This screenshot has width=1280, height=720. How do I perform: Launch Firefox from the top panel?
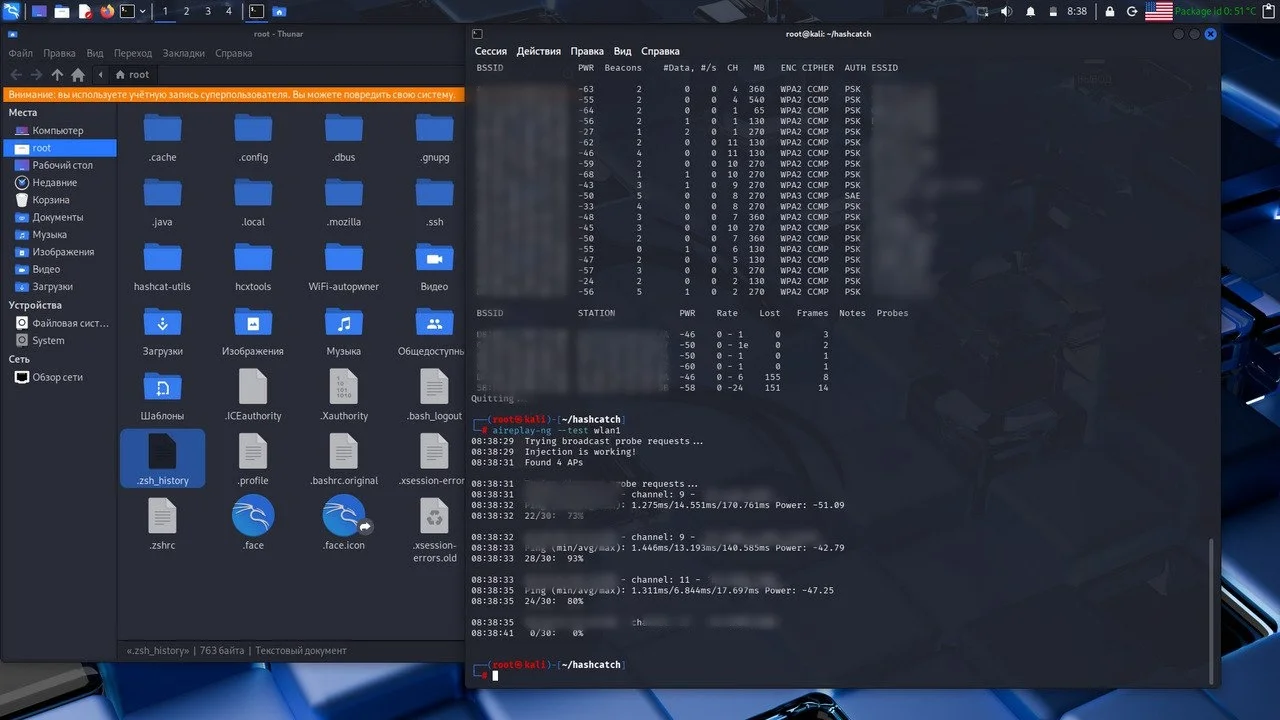[108, 11]
